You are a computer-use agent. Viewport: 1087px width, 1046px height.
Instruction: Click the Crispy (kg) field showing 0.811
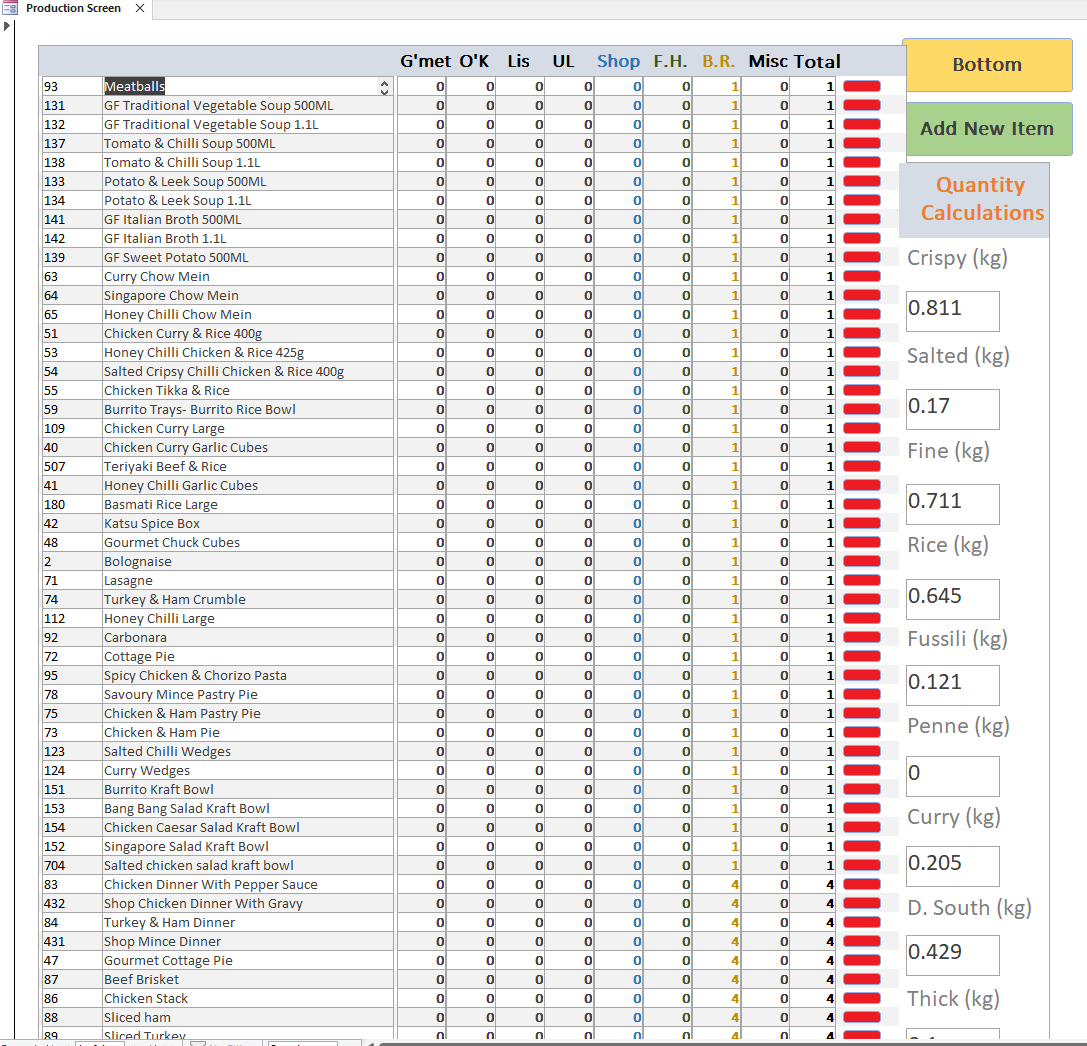(953, 311)
